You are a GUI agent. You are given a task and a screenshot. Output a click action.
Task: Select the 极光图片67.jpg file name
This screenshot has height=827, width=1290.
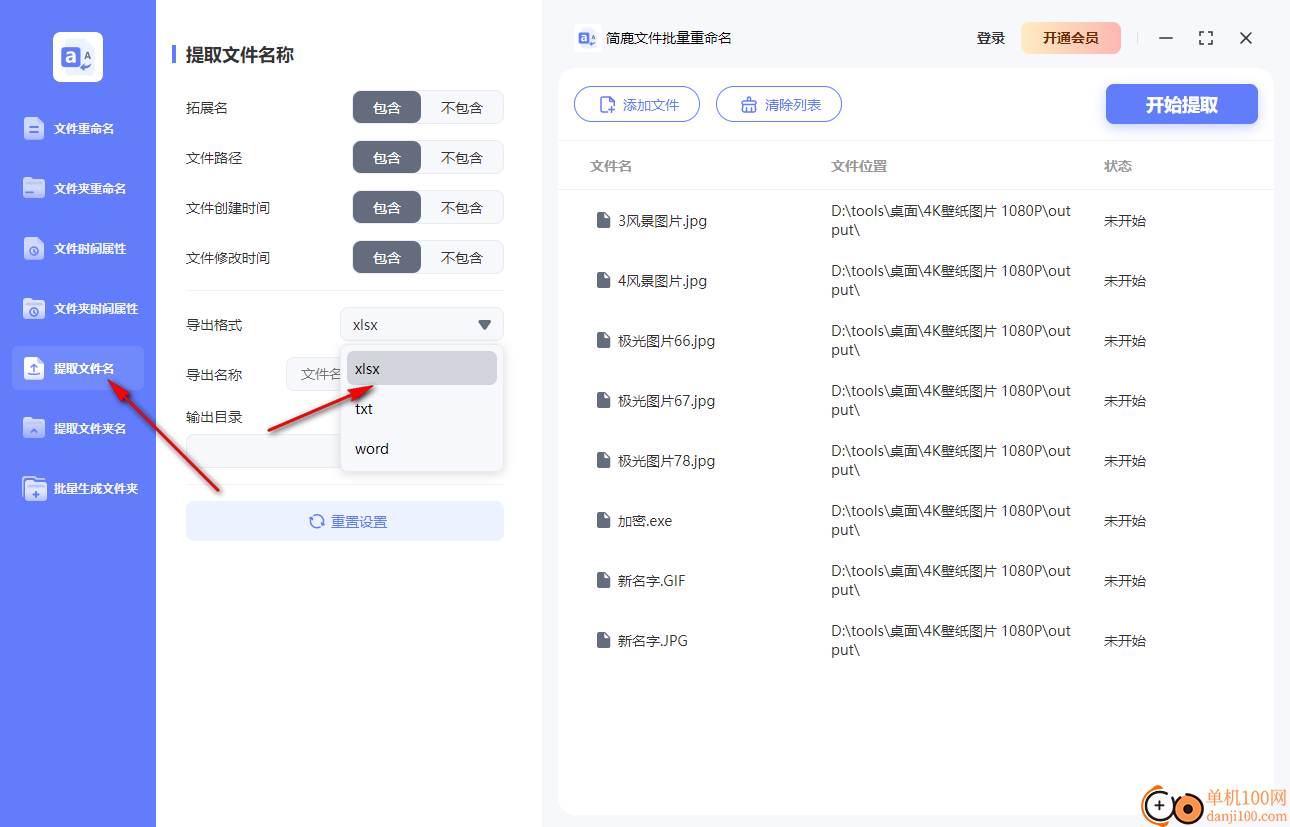[666, 400]
